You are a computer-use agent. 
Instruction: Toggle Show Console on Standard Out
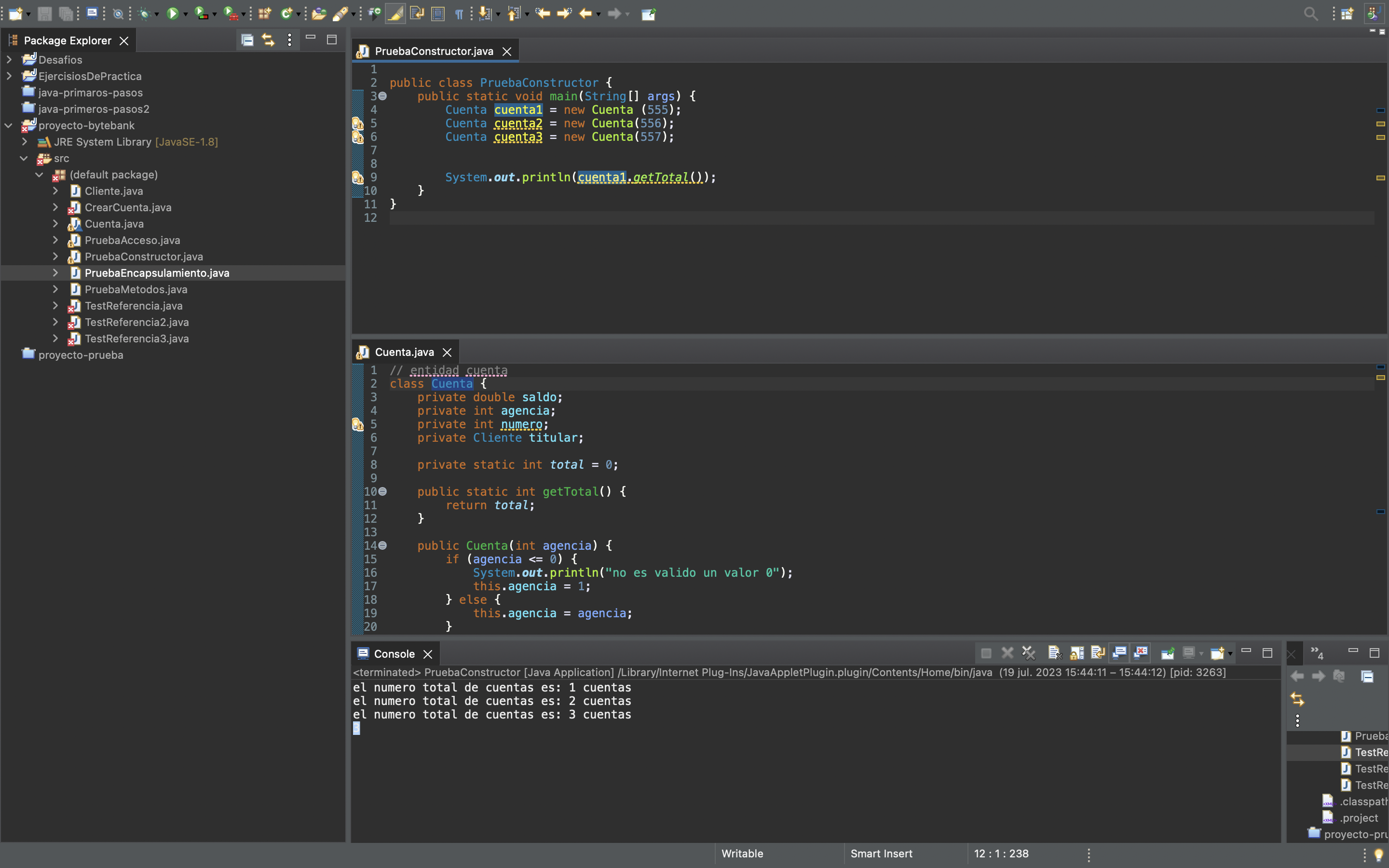coord(1119,653)
